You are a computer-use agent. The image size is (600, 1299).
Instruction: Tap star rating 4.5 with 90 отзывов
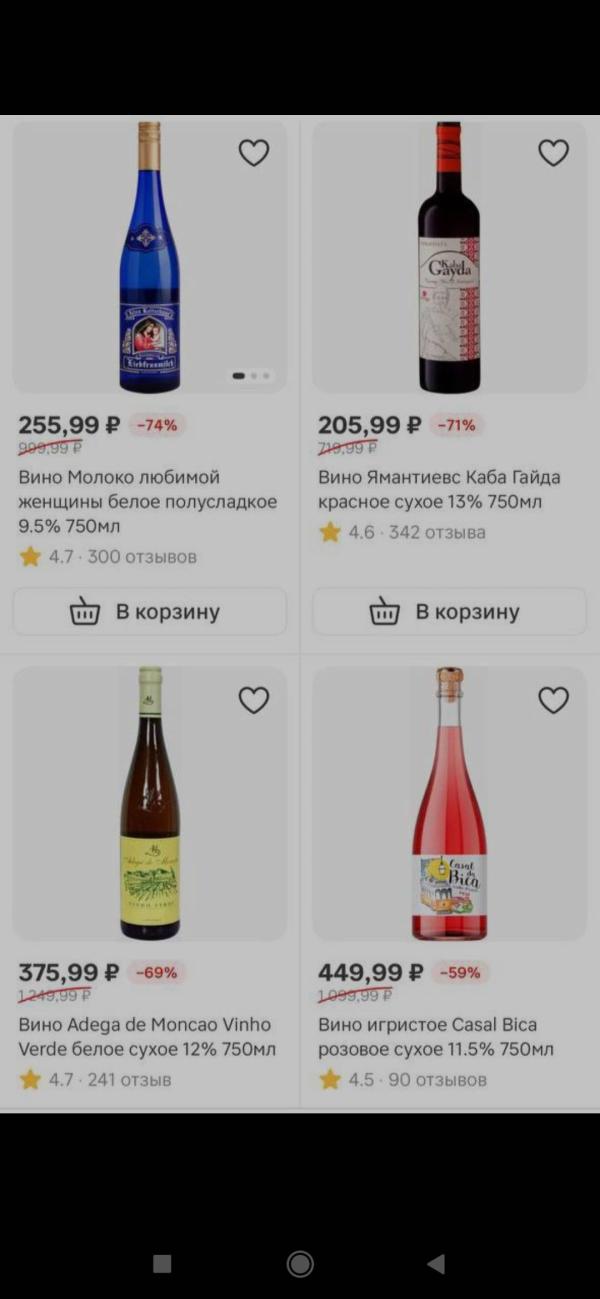pyautogui.click(x=402, y=1080)
